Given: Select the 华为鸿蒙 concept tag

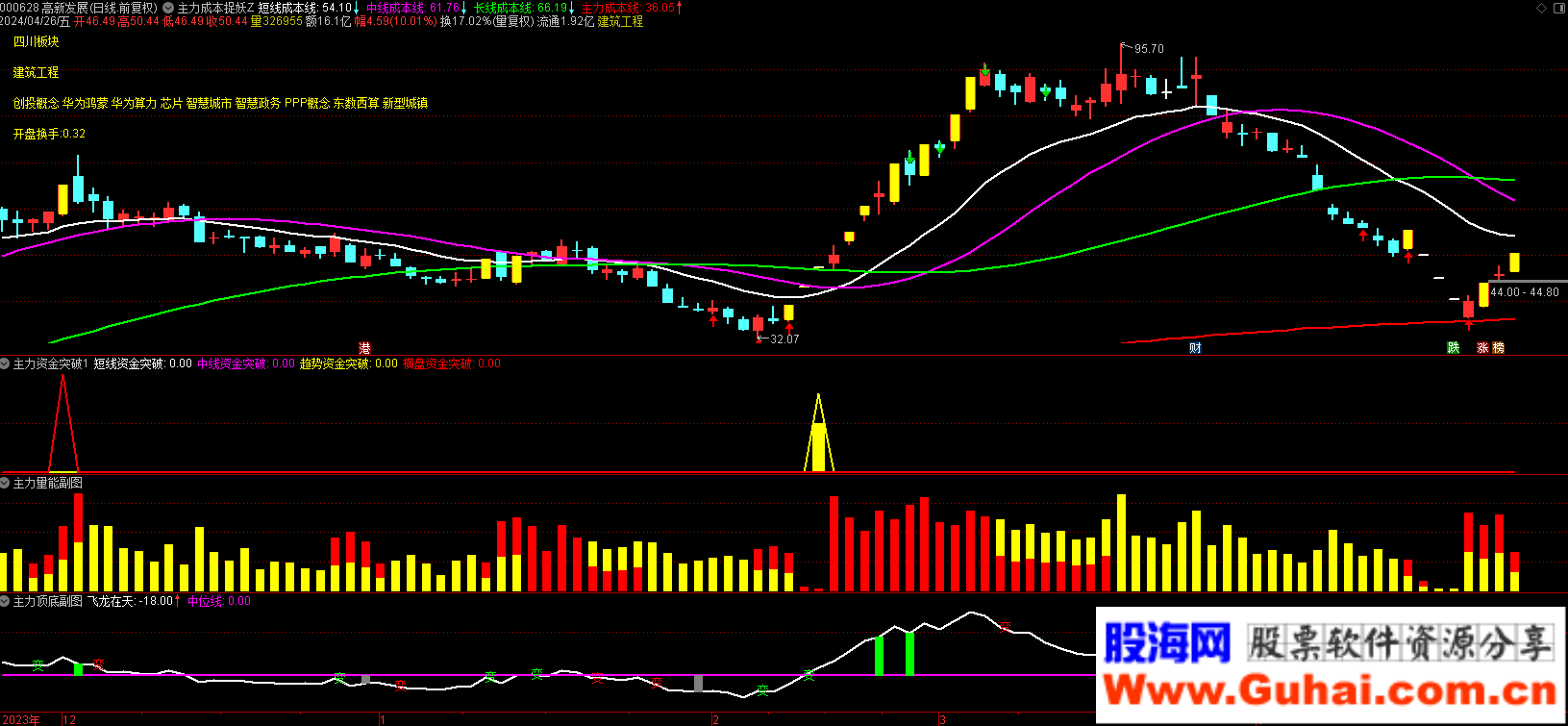Looking at the screenshot, I should [85, 103].
